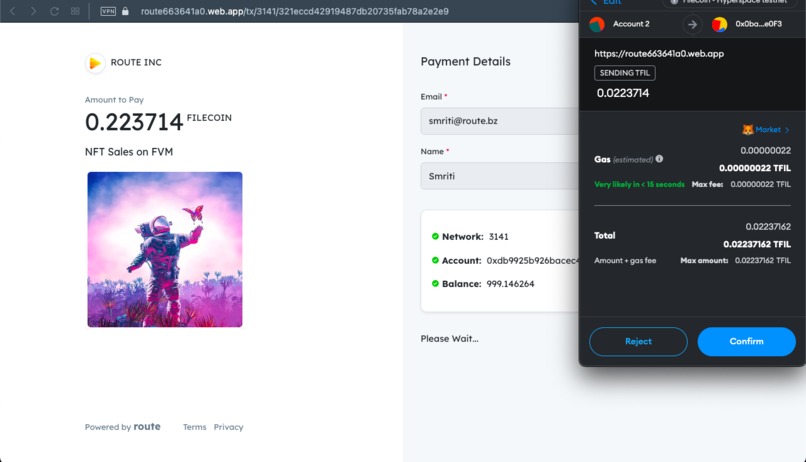Click the arrow between sender and recipient
The width and height of the screenshot is (806, 462).
click(692, 24)
